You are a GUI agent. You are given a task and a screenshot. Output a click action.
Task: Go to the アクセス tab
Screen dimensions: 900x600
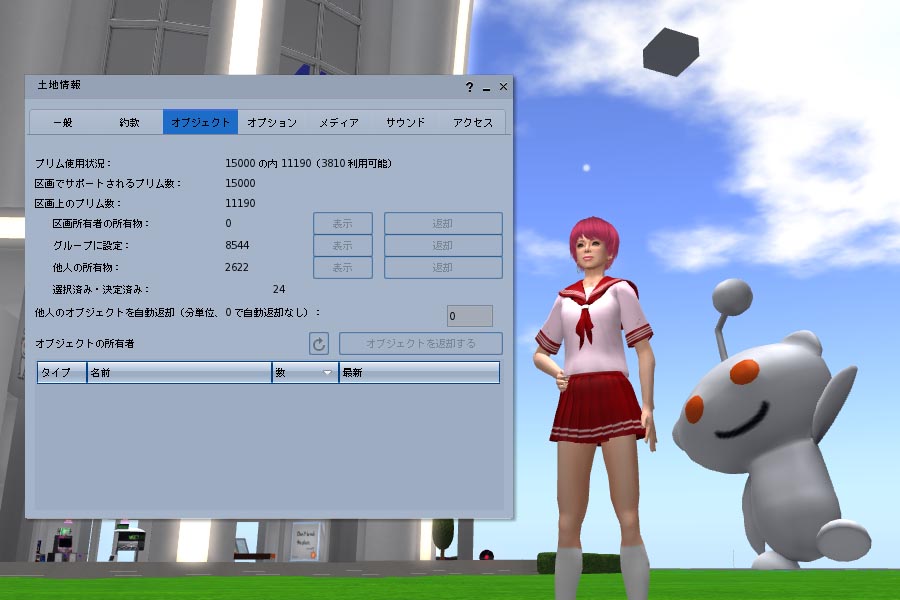click(472, 122)
